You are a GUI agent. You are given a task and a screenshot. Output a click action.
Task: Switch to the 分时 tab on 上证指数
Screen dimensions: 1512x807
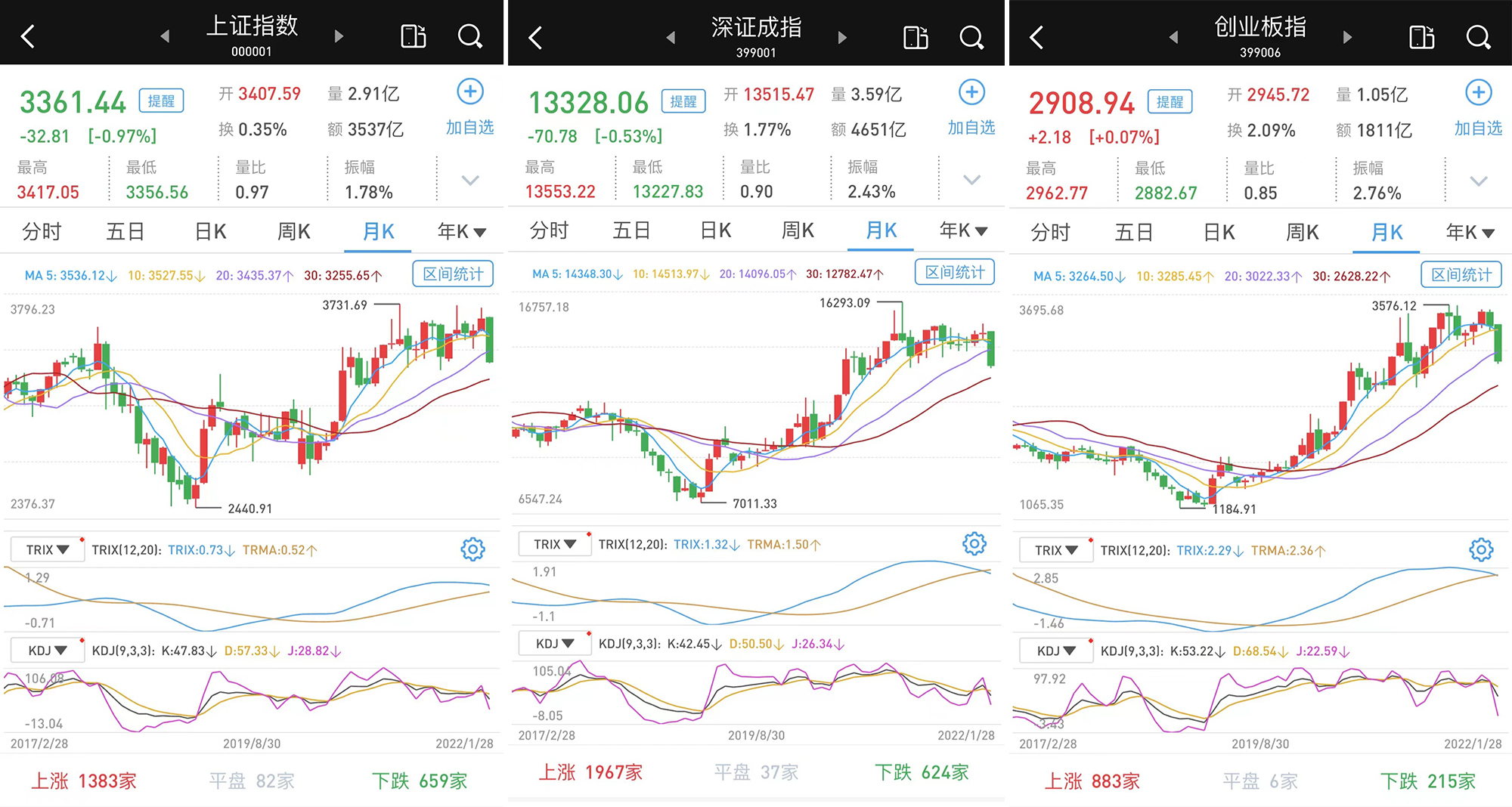coord(42,231)
